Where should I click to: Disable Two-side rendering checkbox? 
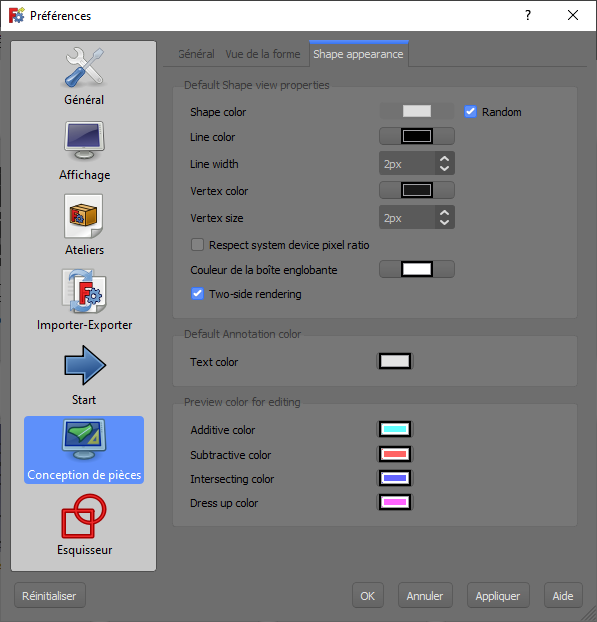197,294
